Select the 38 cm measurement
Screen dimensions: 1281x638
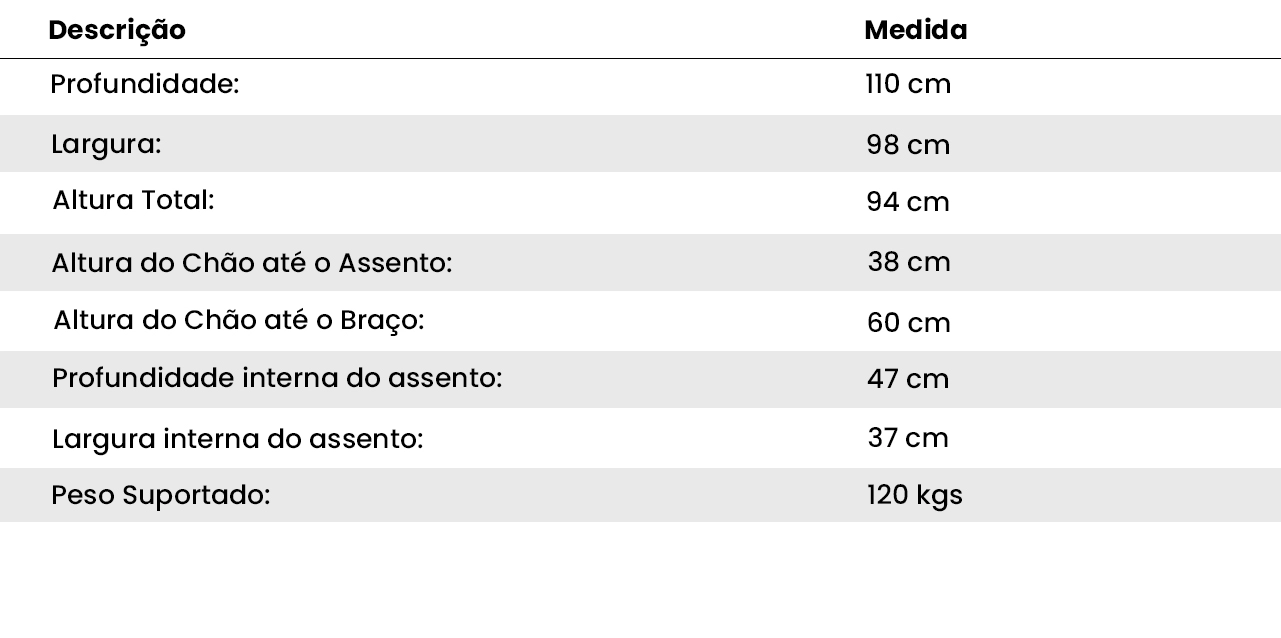[908, 262]
